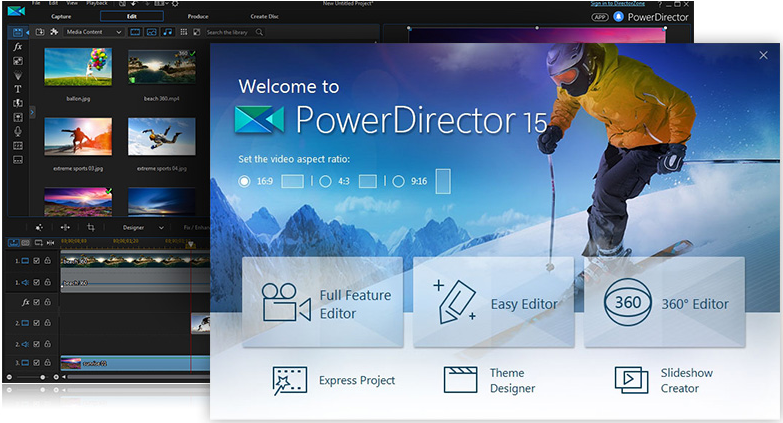Screen dimensions: 783x423
Task: Toggle the audio filter in the media library
Action: [167, 32]
